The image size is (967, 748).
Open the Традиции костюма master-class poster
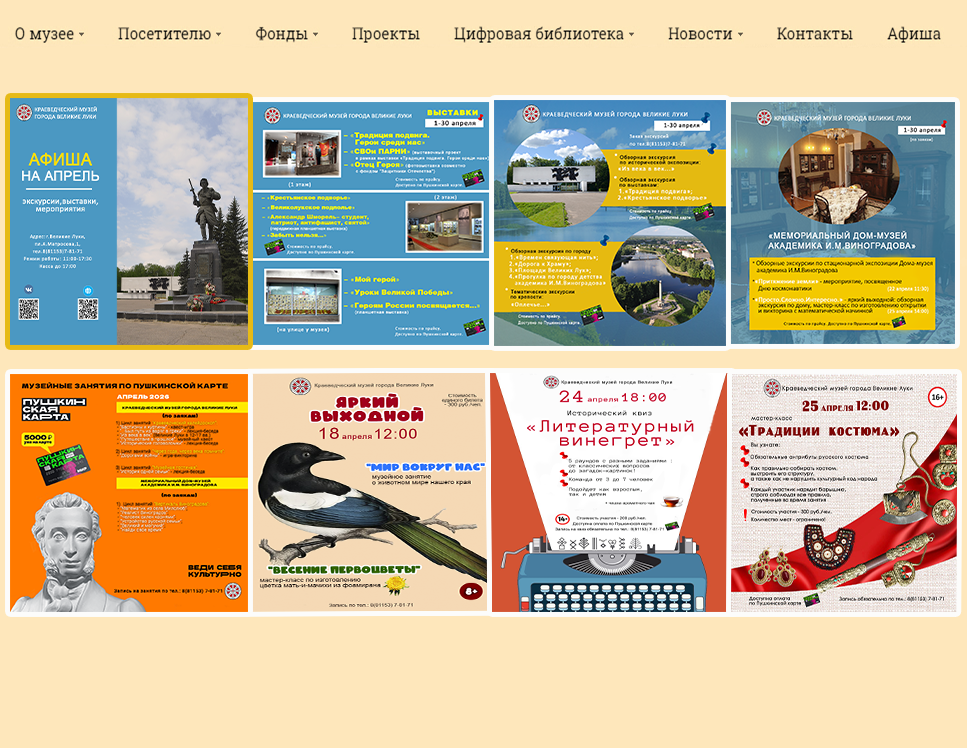[843, 492]
